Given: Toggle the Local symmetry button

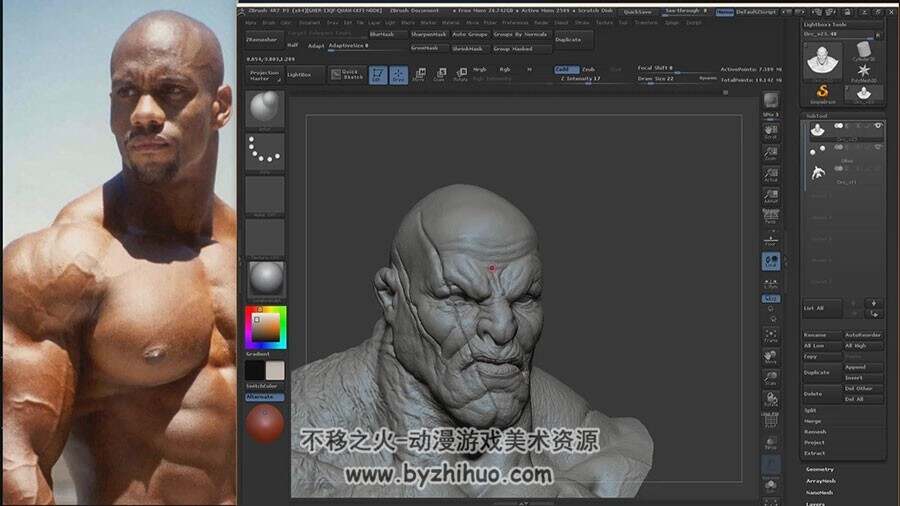Looking at the screenshot, I should point(770,261).
